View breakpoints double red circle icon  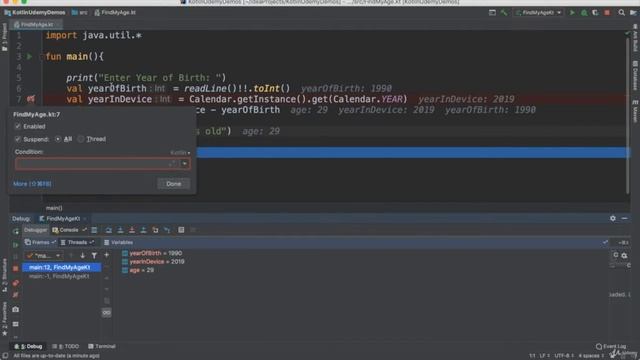(x=16, y=283)
